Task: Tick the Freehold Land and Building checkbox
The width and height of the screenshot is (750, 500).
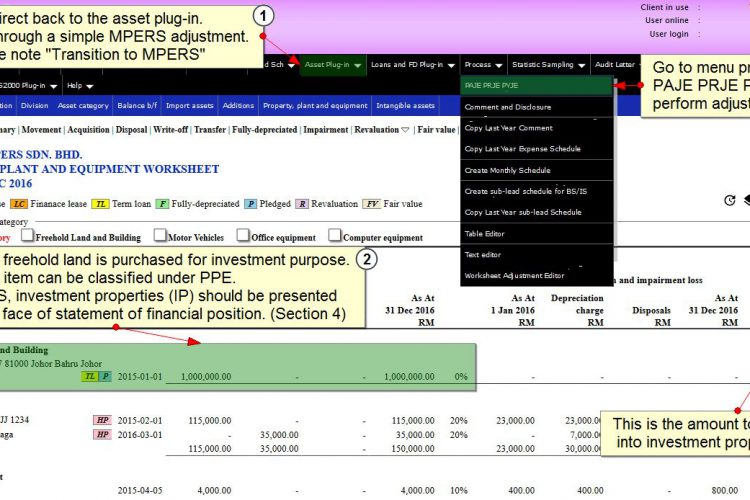Action: click(x=28, y=235)
